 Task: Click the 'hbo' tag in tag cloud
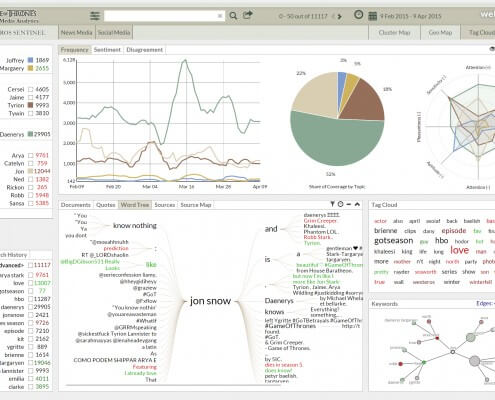click(441, 240)
